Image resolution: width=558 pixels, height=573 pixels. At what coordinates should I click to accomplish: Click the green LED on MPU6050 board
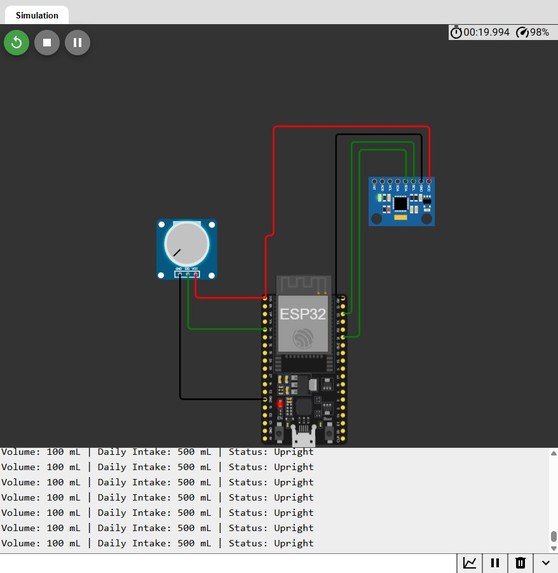[x=380, y=198]
